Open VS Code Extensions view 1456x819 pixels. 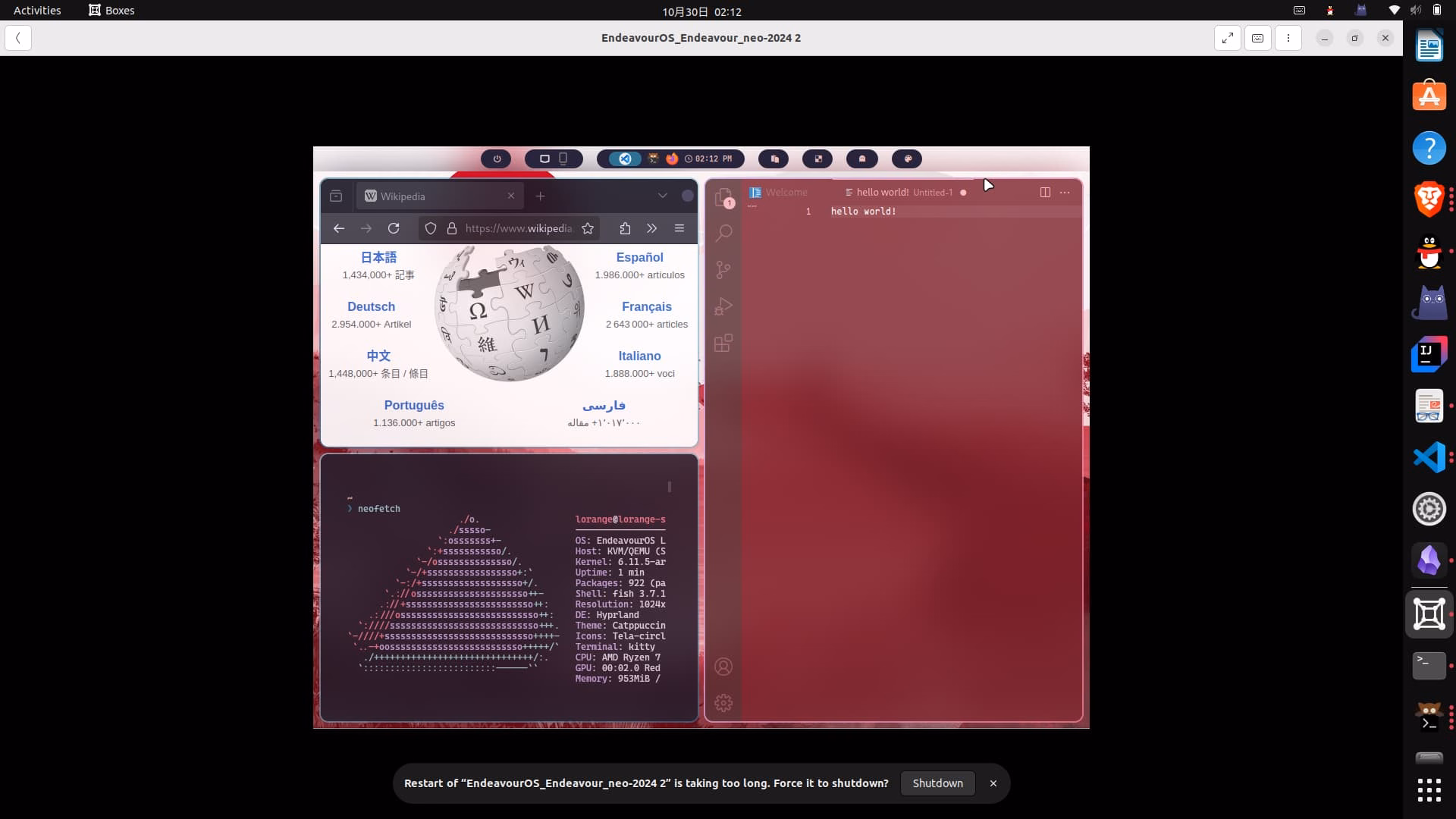[x=723, y=343]
